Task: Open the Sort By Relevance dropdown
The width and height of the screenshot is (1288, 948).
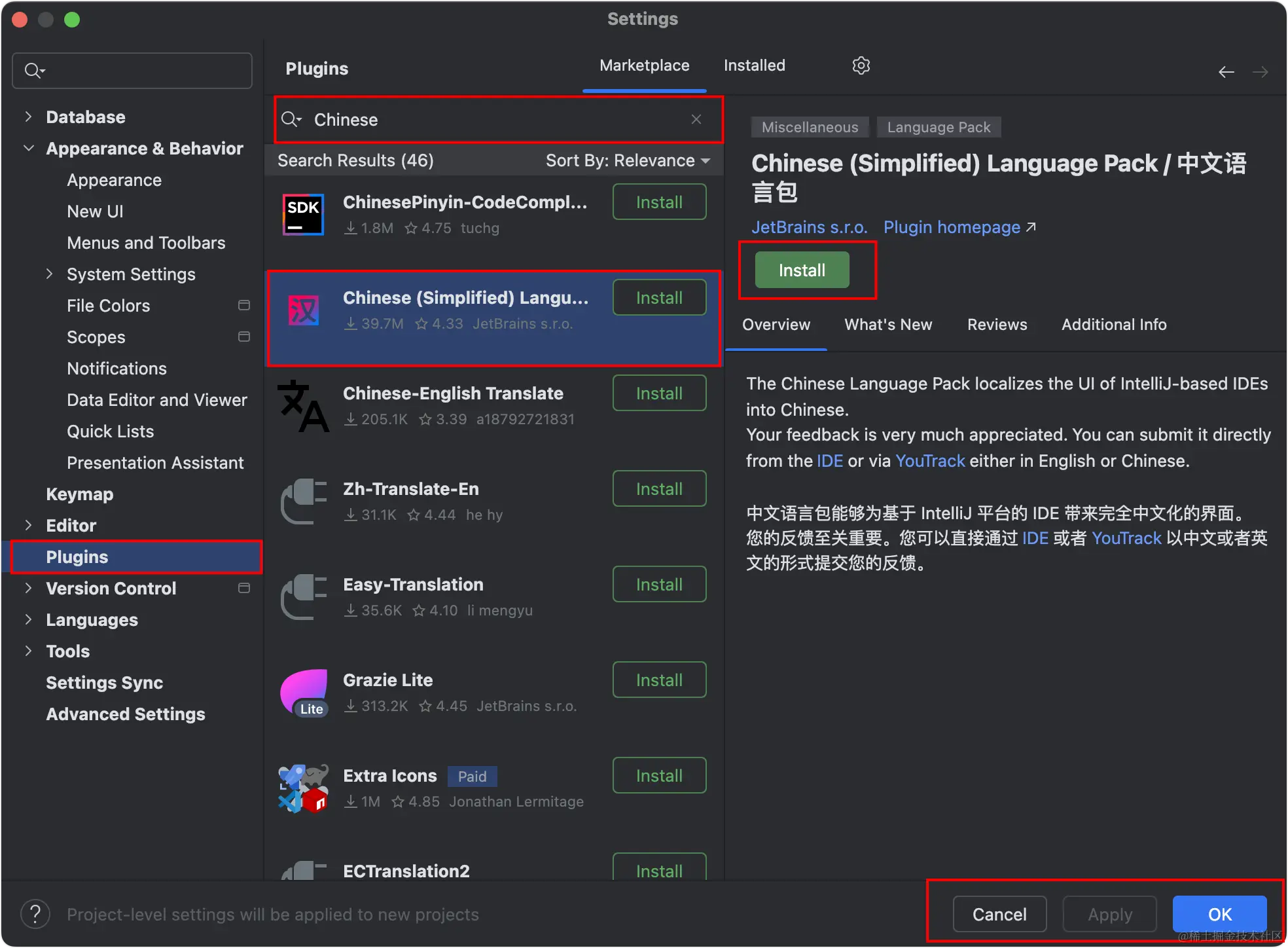Action: point(628,160)
